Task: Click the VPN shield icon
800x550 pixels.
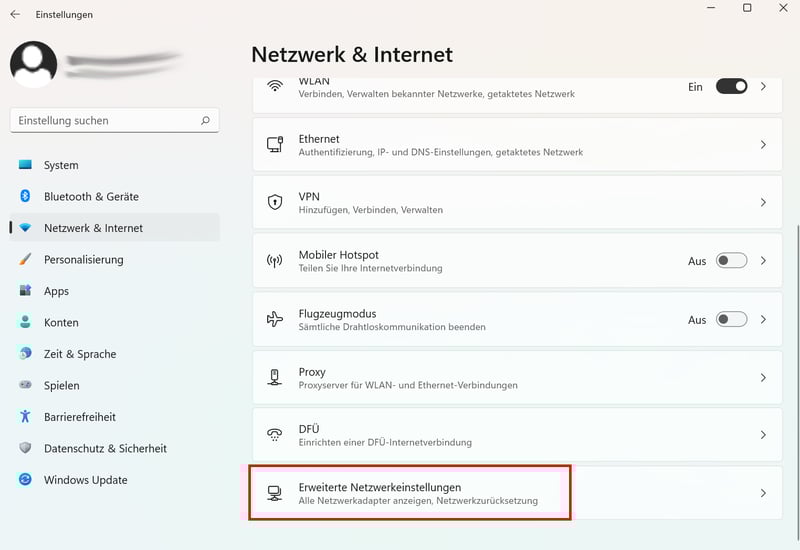Action: 275,203
